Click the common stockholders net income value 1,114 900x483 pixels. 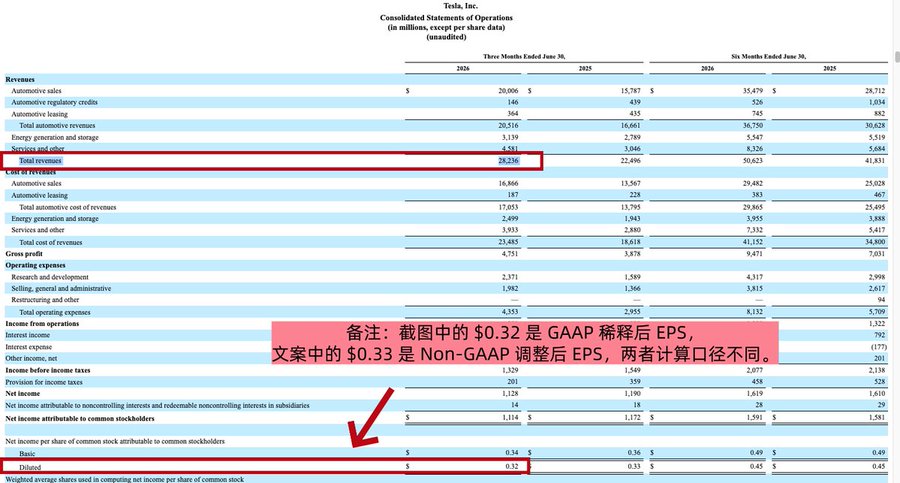click(x=510, y=418)
